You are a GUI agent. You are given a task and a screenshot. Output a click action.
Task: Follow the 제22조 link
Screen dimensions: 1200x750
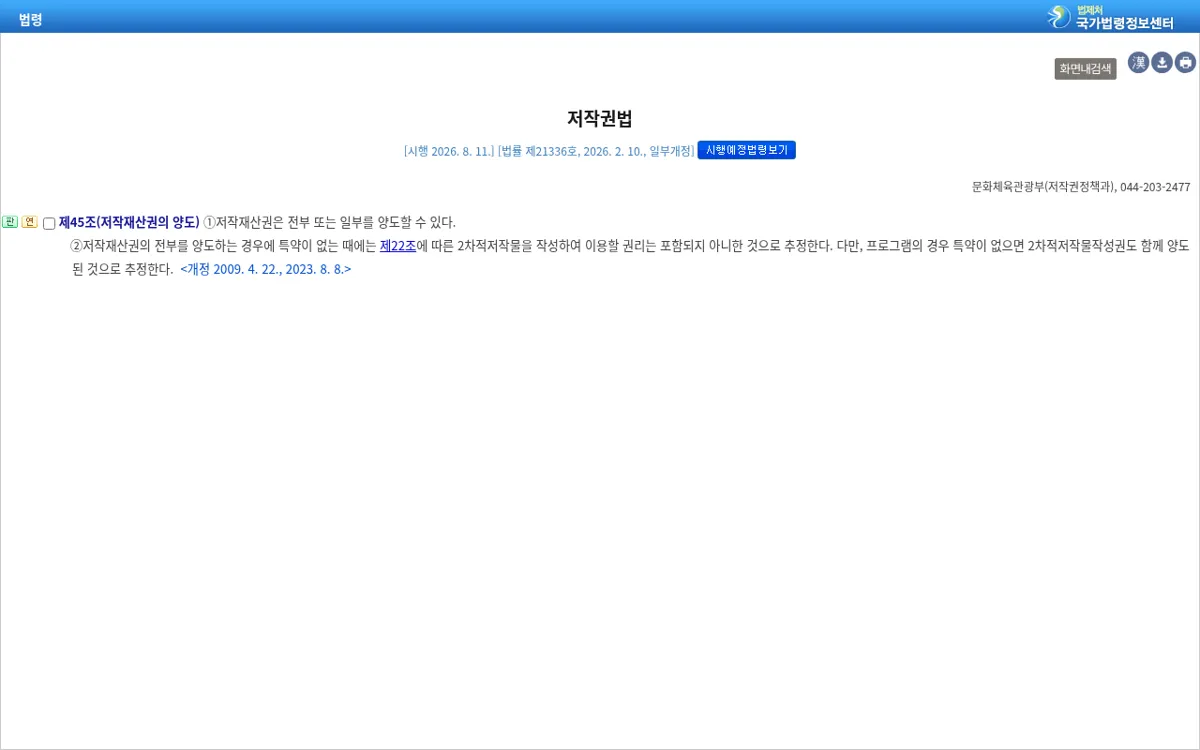click(398, 246)
